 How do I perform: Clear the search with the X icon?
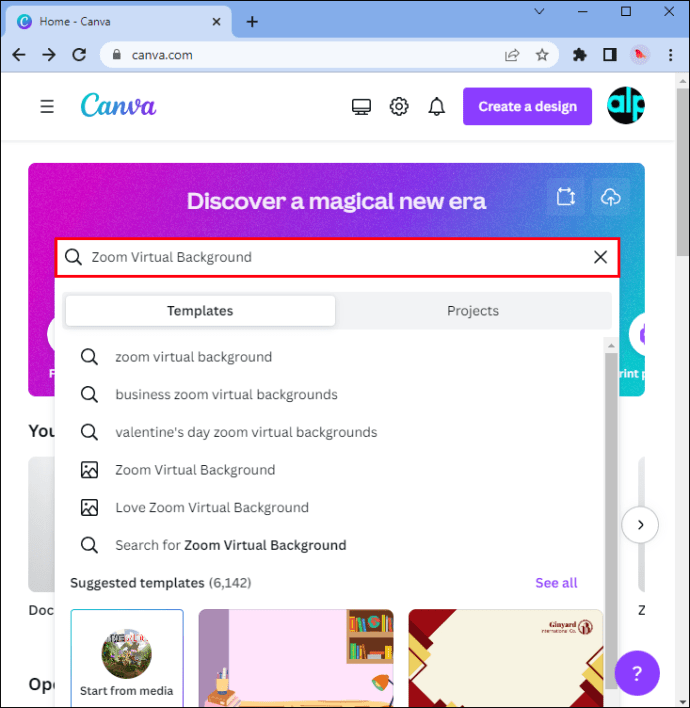600,257
